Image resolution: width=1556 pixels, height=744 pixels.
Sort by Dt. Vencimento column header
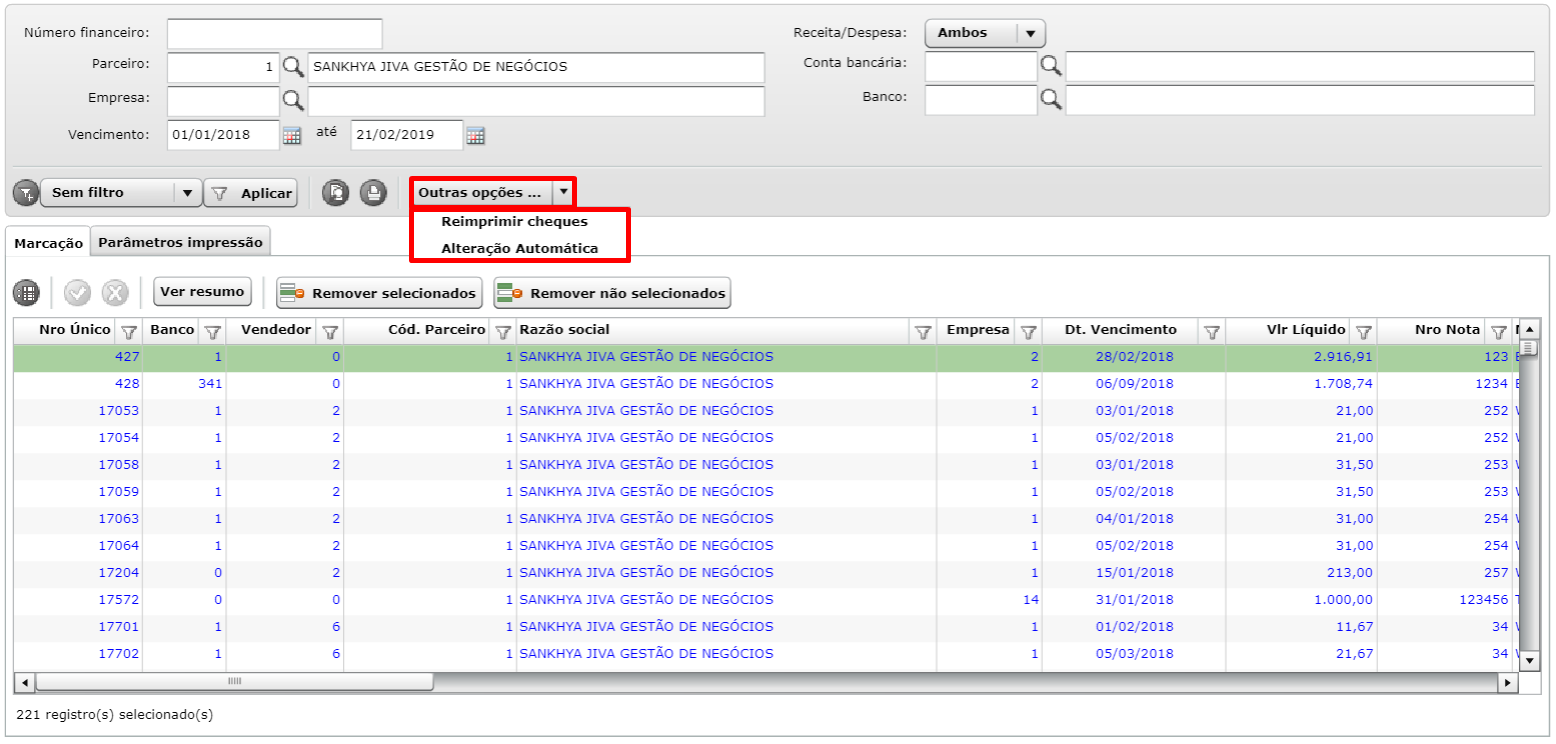[1120, 330]
